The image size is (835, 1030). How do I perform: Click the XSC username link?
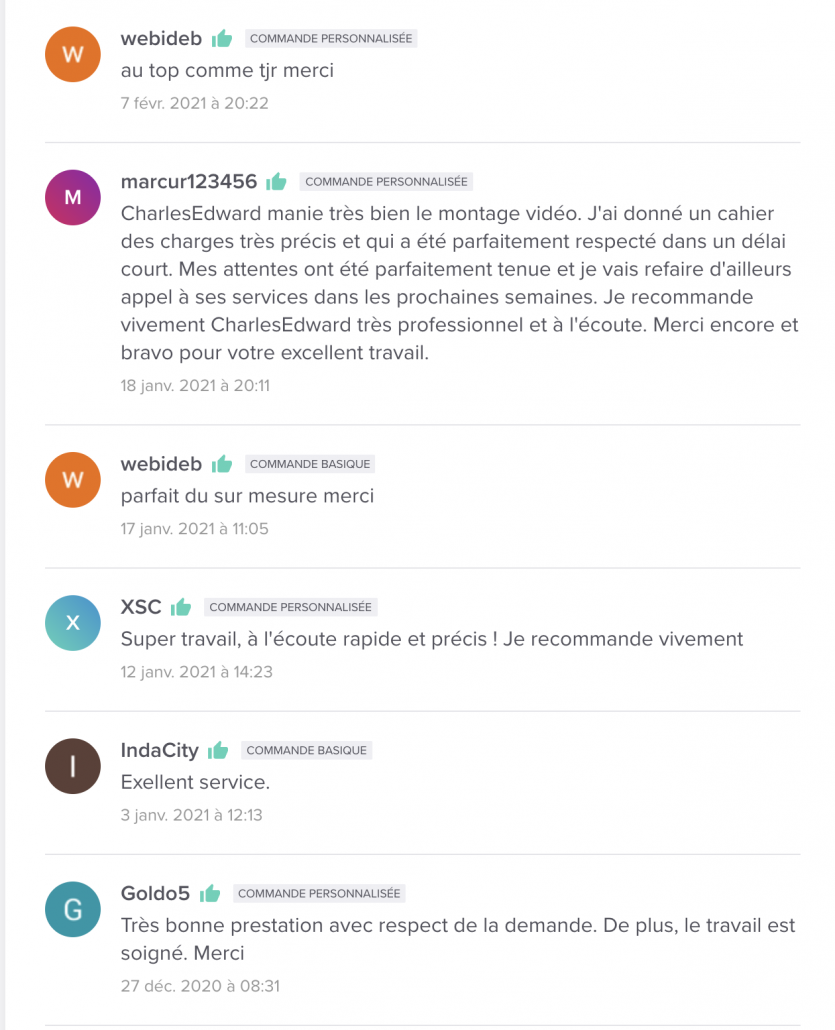142,606
